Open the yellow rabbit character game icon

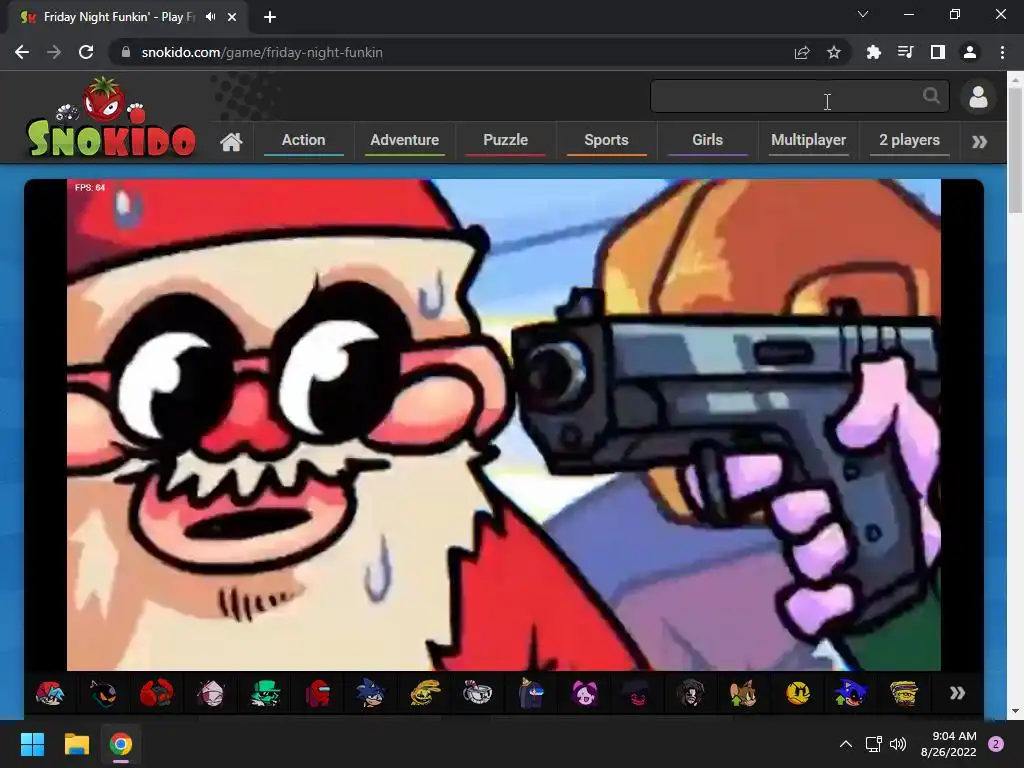[424, 693]
